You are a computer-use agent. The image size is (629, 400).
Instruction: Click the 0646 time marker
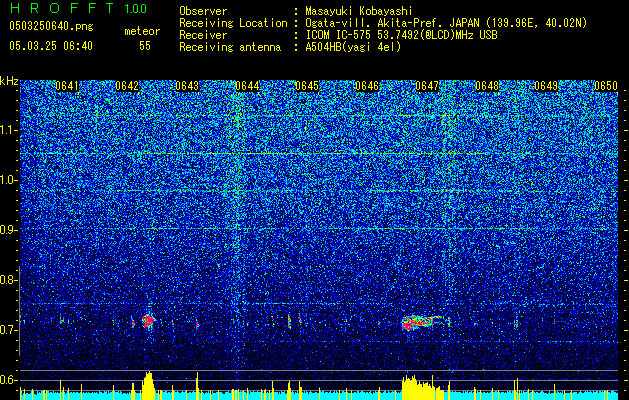[x=367, y=86]
